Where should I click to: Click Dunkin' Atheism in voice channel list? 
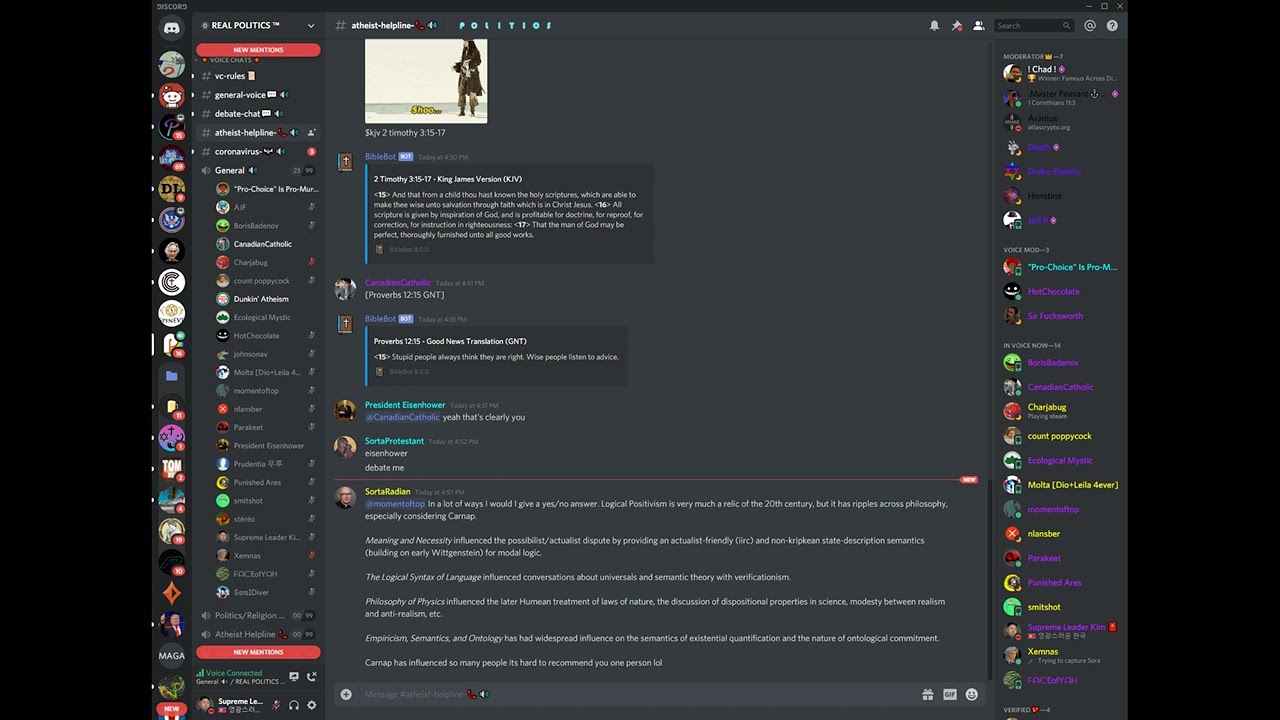coord(262,299)
